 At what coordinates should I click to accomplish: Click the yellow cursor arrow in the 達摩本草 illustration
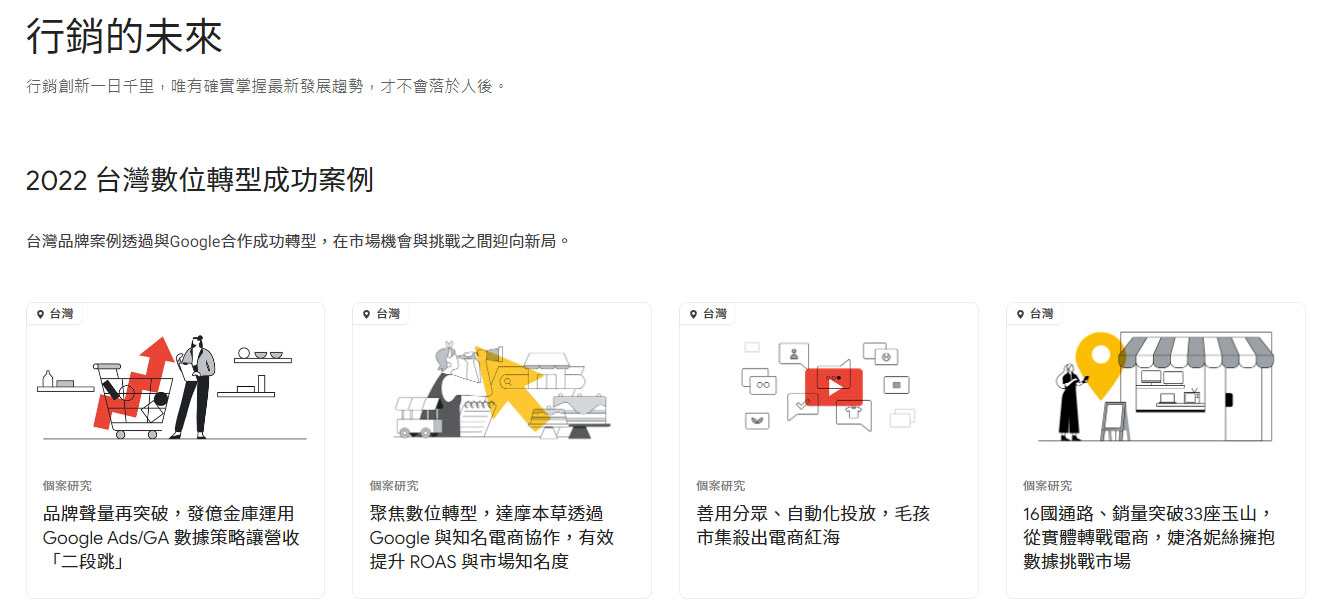[510, 385]
